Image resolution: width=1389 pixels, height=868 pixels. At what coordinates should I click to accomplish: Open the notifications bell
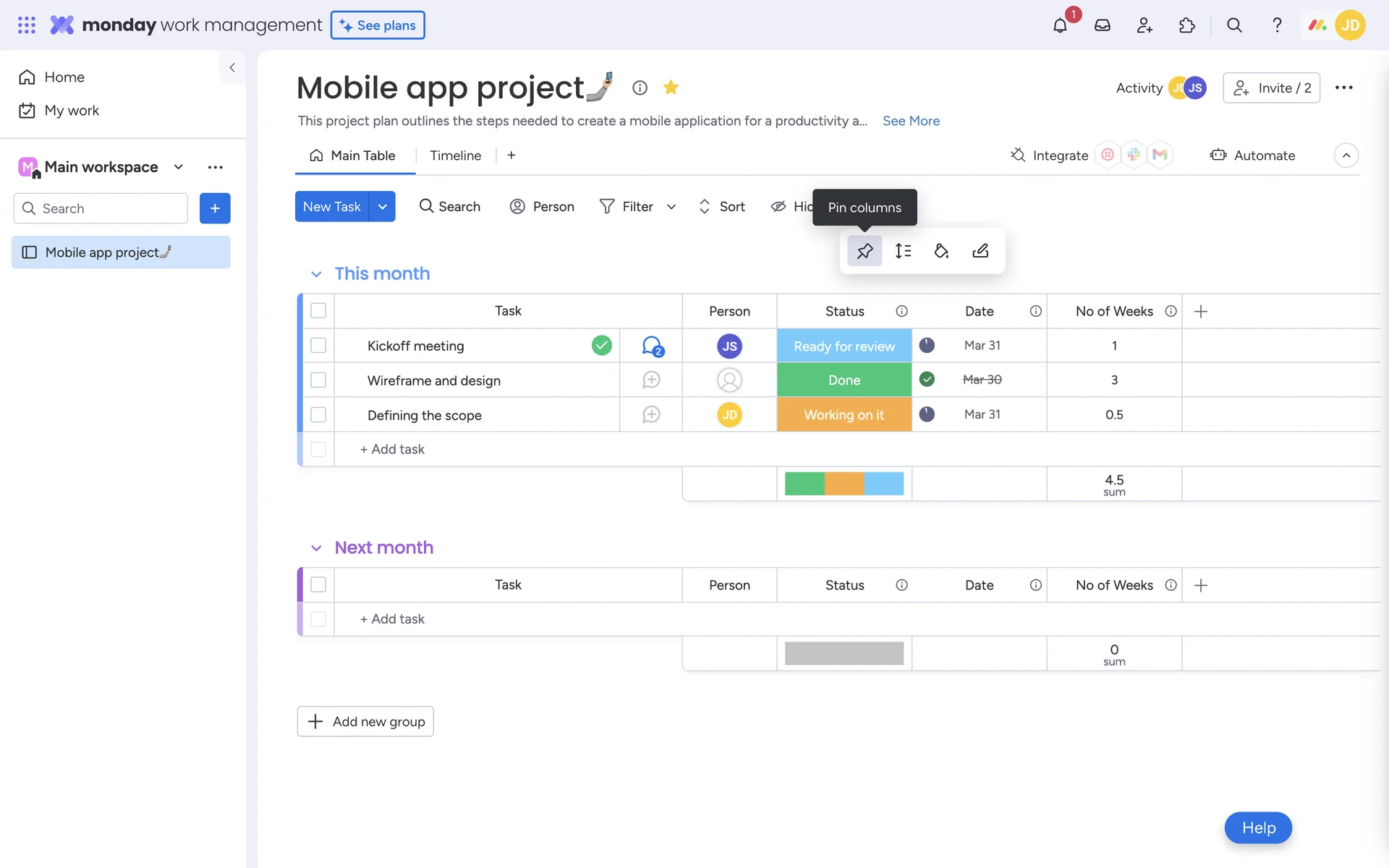(1060, 25)
